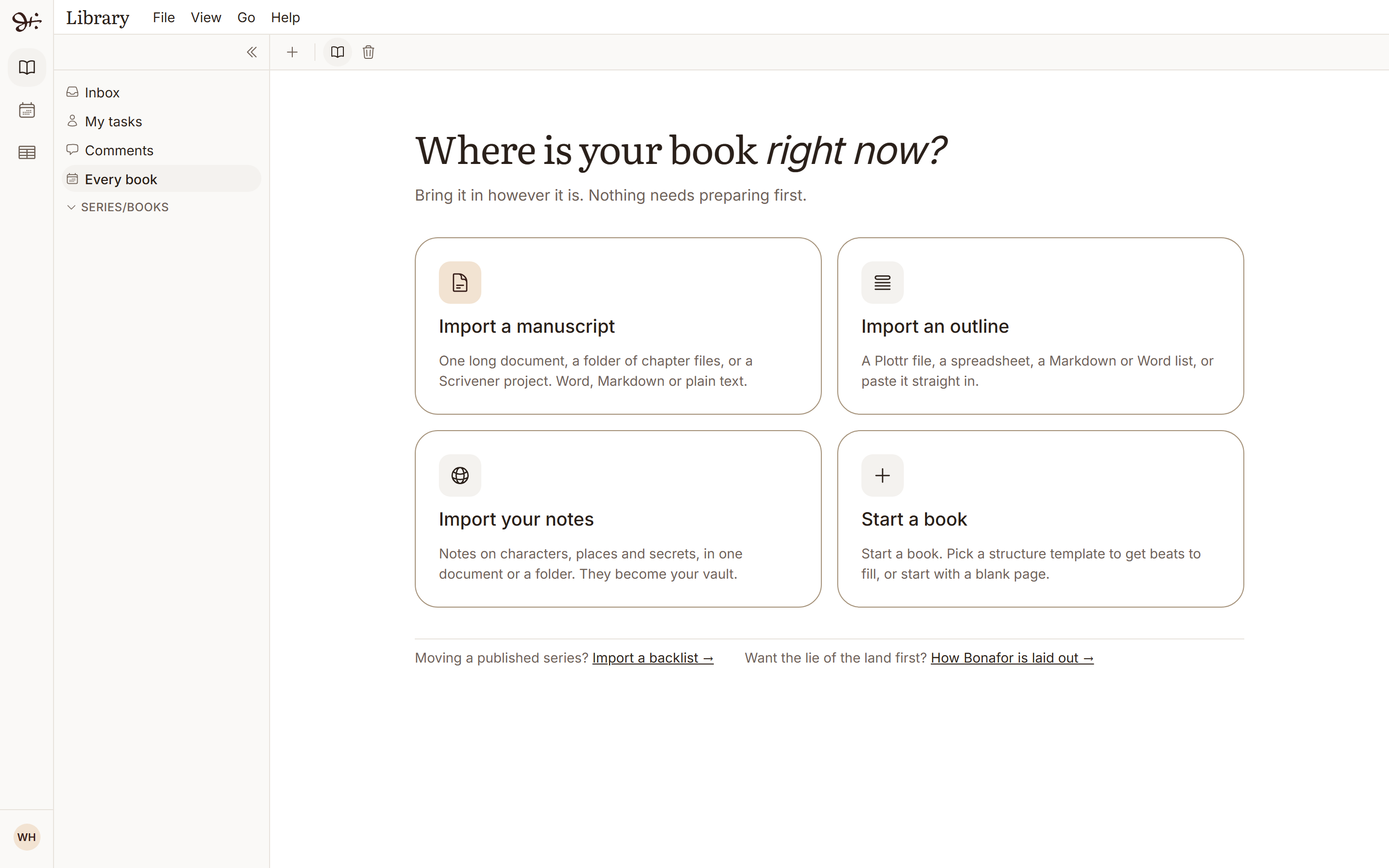Click the plus add button in toolbar
1389x868 pixels.
[292, 52]
